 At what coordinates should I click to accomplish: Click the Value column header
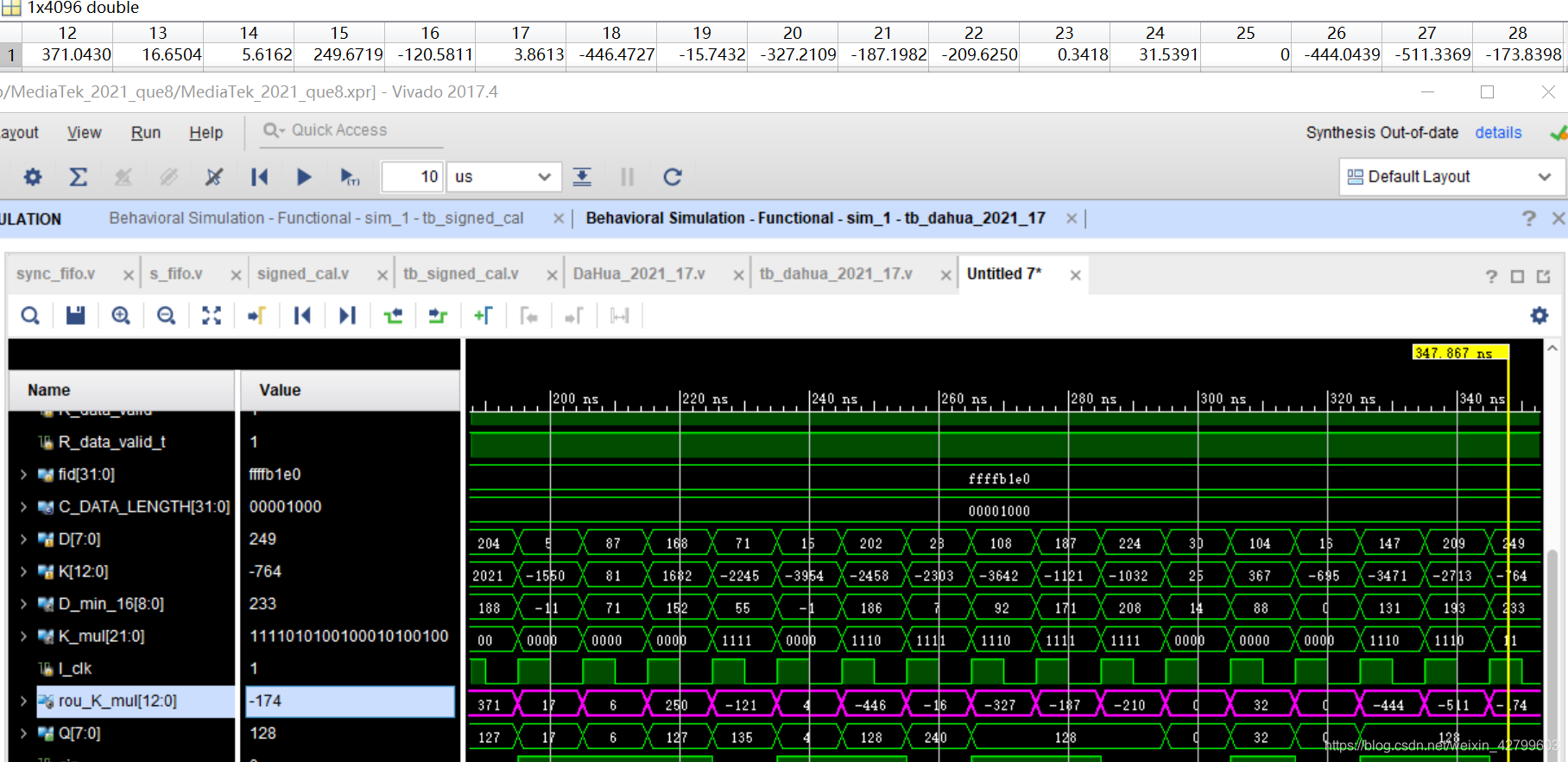(x=350, y=390)
